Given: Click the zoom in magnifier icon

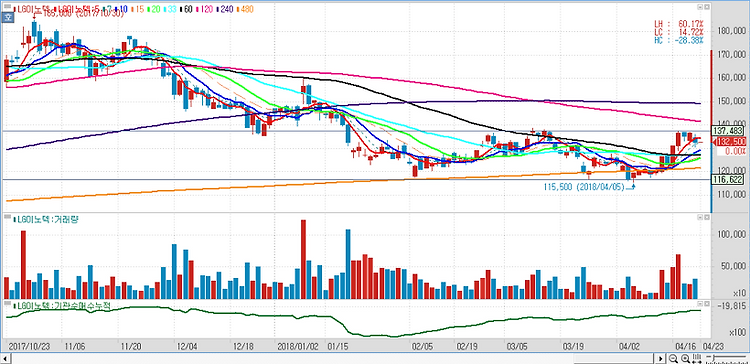Looking at the screenshot, I should click(x=685, y=358).
